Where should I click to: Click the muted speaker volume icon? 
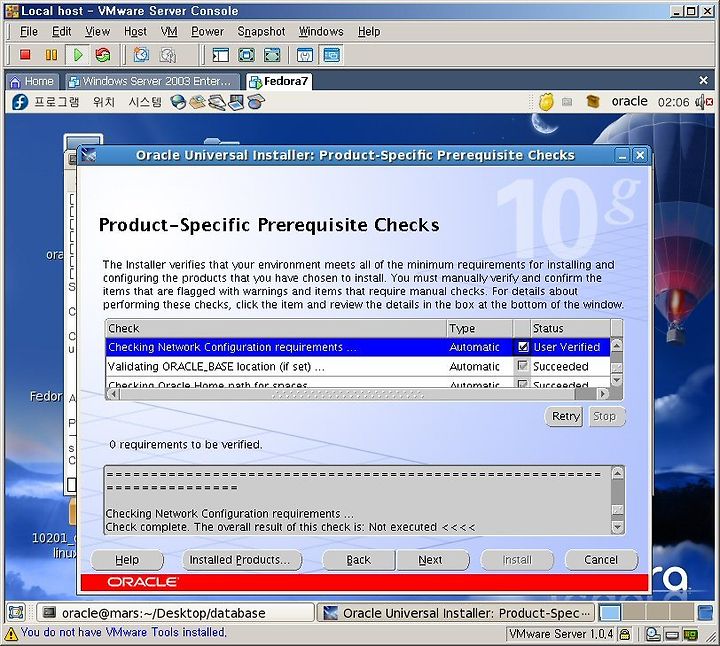click(704, 102)
